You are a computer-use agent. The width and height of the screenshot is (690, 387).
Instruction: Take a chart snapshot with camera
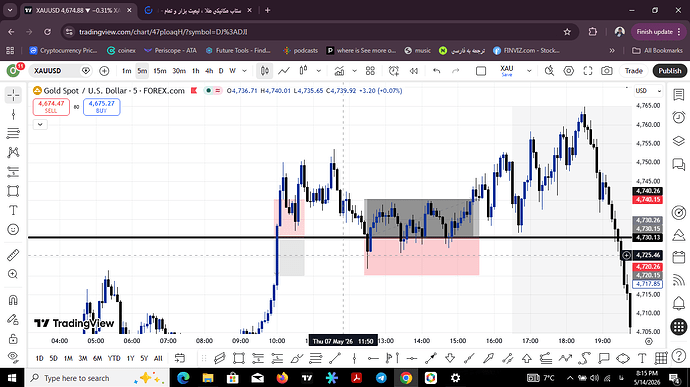coord(607,71)
